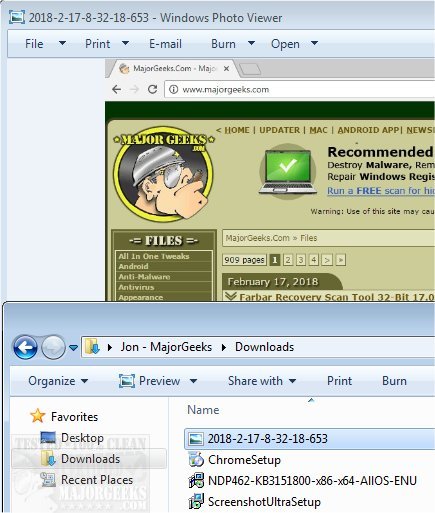The width and height of the screenshot is (435, 513).
Task: Go forward in the Chrome browser
Action: coord(134,89)
